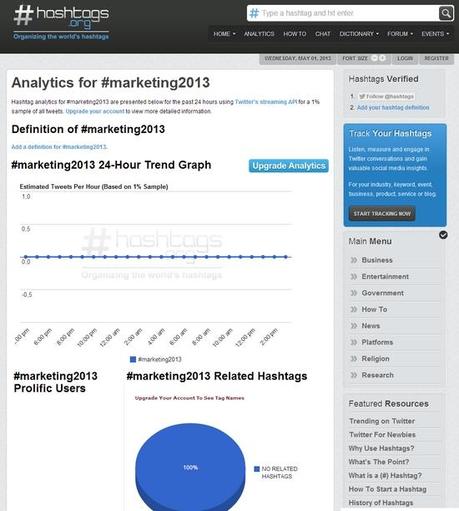Click the checkmark badge beside Main Menu
Screen dimensions: 459x511
(443, 235)
